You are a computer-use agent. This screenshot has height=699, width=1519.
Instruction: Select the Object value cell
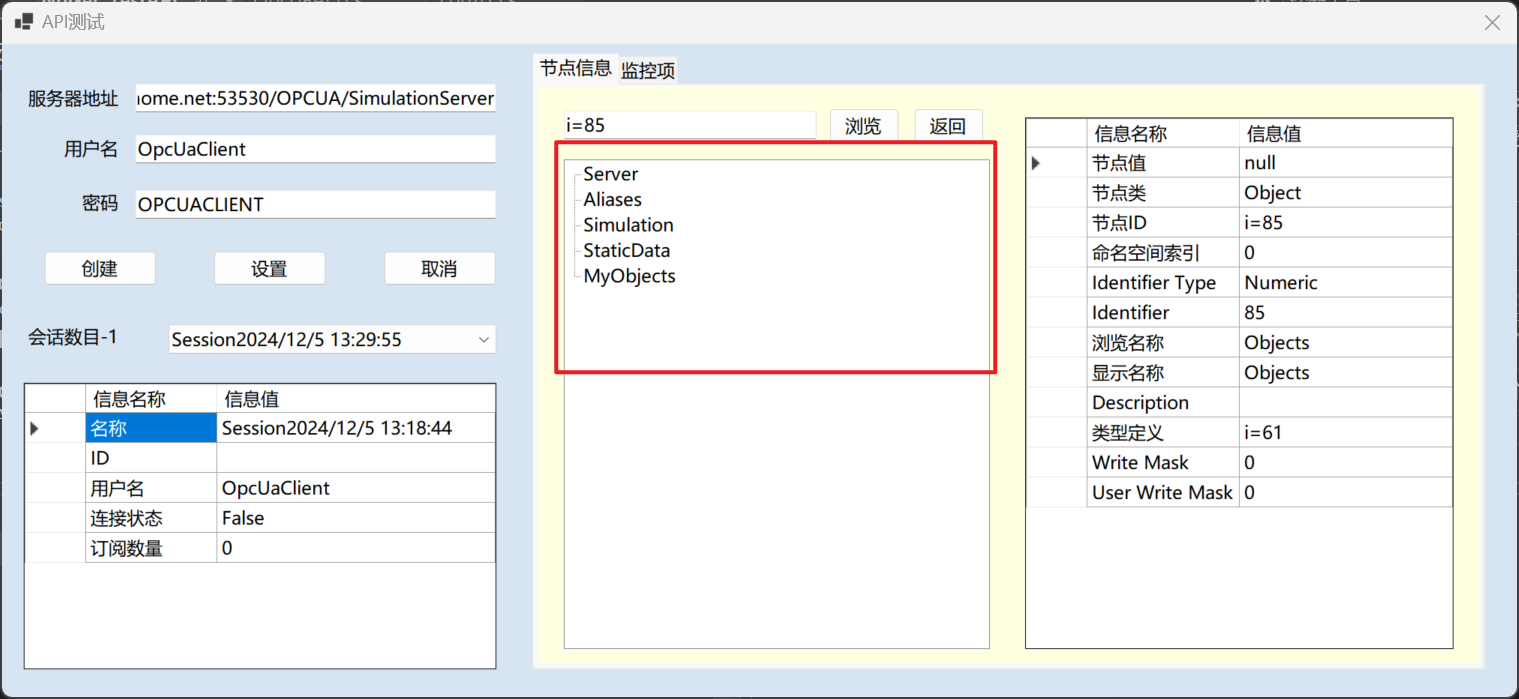[1346, 192]
